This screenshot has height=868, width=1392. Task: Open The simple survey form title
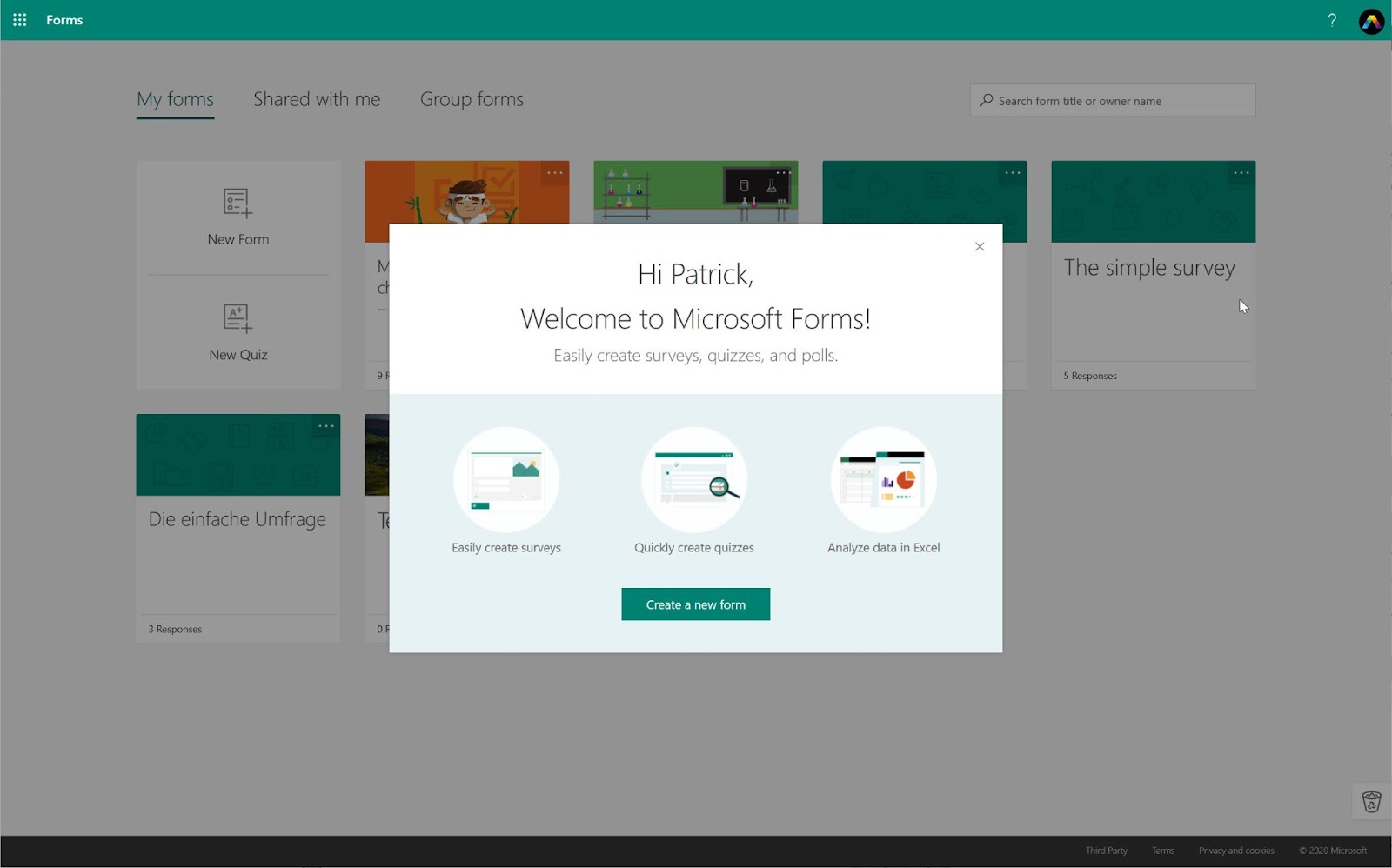pyautogui.click(x=1149, y=268)
